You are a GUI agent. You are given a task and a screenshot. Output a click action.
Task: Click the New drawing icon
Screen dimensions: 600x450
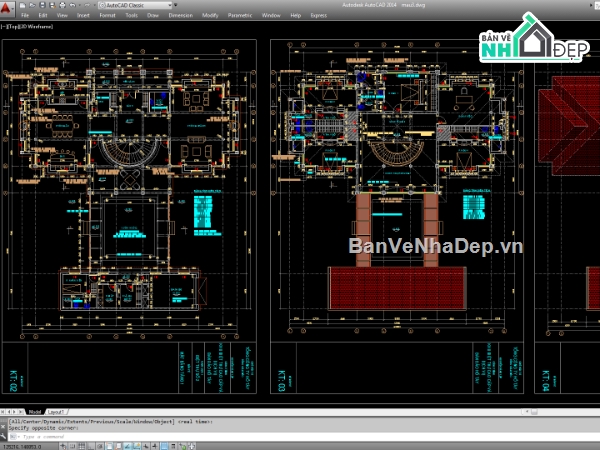[x=22, y=5]
